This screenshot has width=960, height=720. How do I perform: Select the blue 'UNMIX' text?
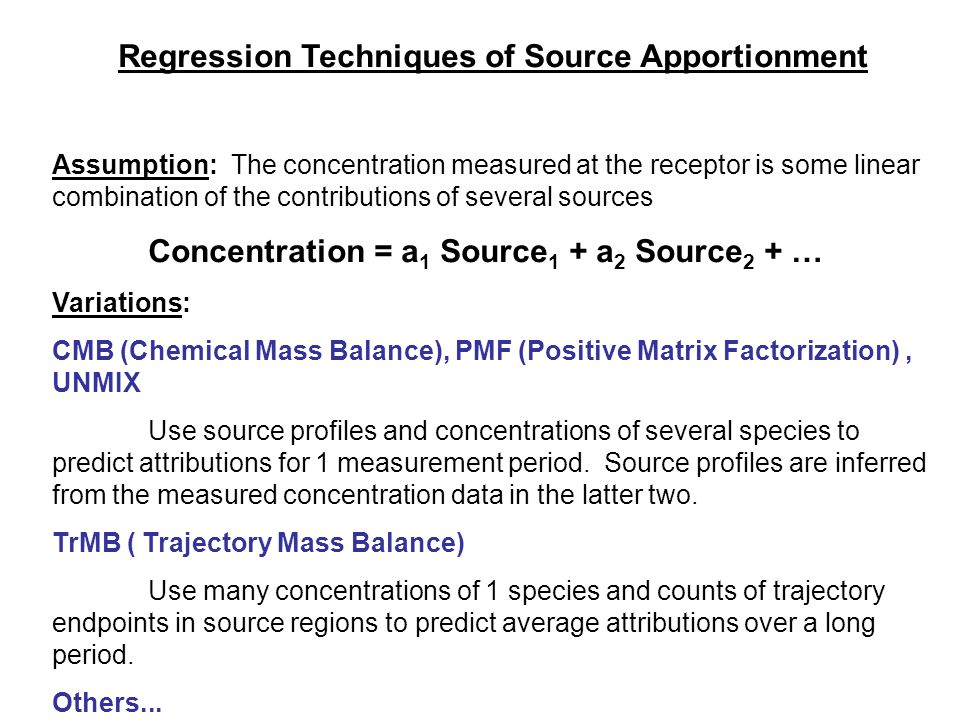(96, 383)
